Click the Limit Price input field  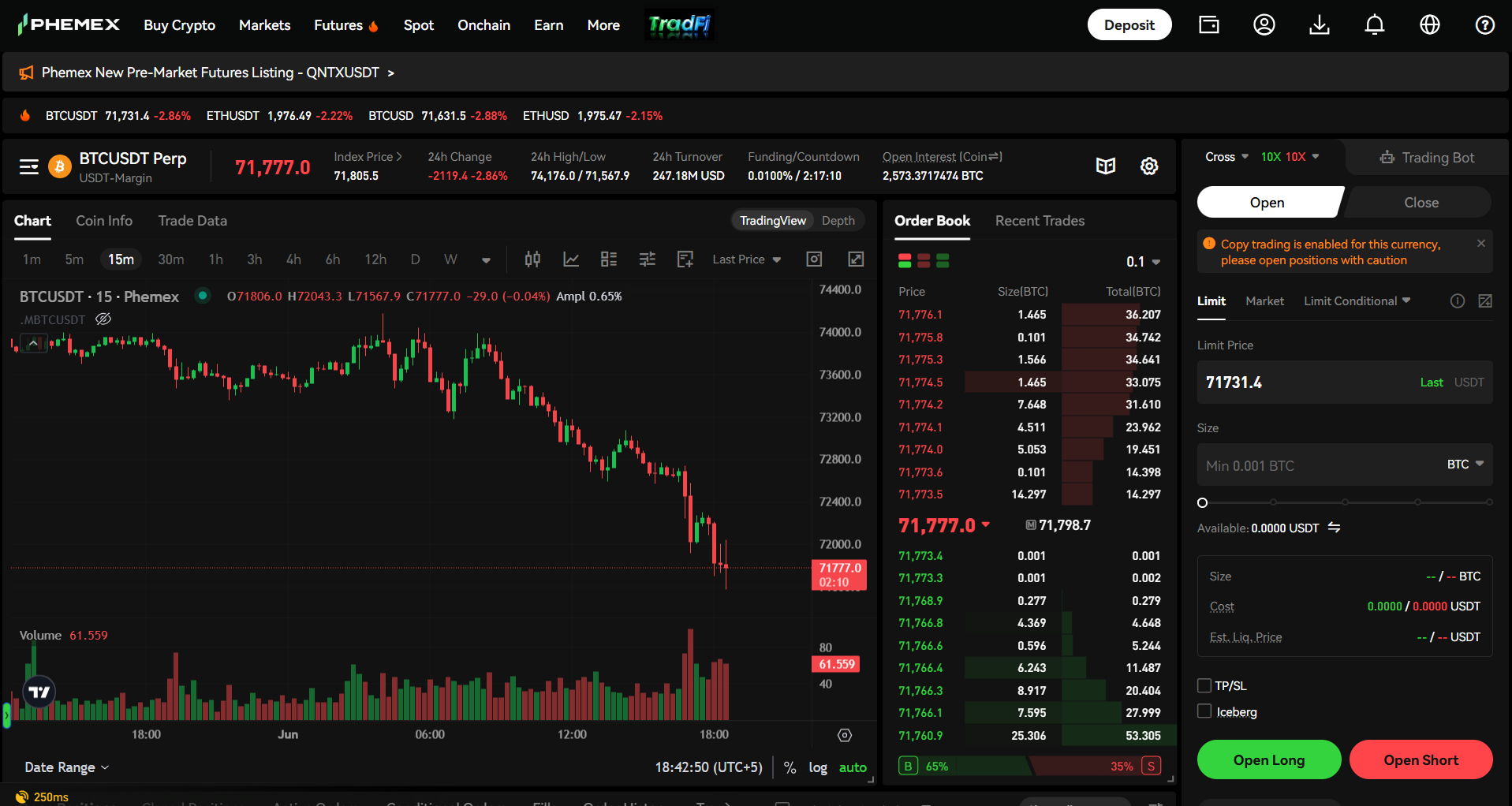click(1344, 382)
